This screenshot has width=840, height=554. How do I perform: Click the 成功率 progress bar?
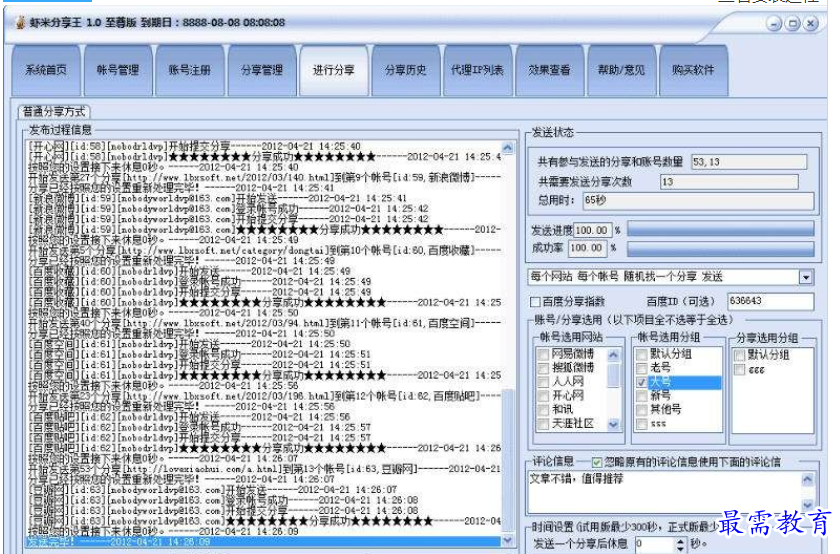(721, 248)
